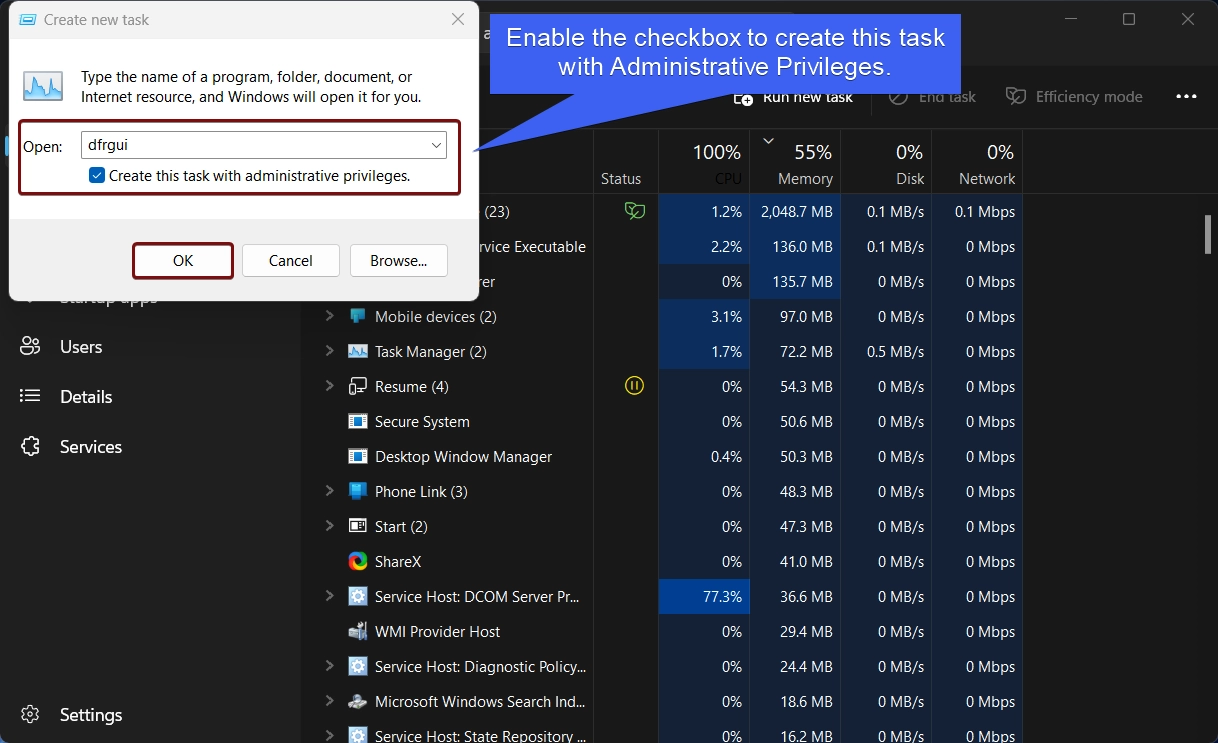Image resolution: width=1218 pixels, height=743 pixels.
Task: Expand the Start (2) process group
Action: [329, 527]
